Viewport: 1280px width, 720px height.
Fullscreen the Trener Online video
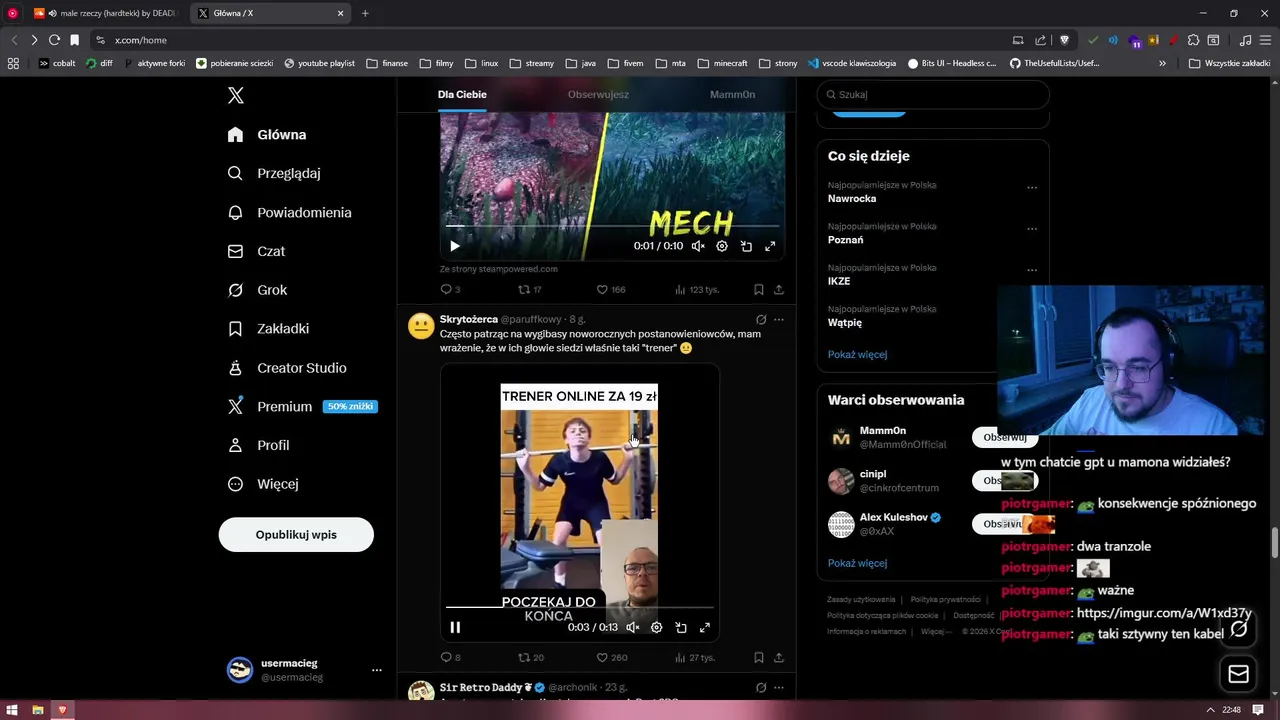point(705,627)
